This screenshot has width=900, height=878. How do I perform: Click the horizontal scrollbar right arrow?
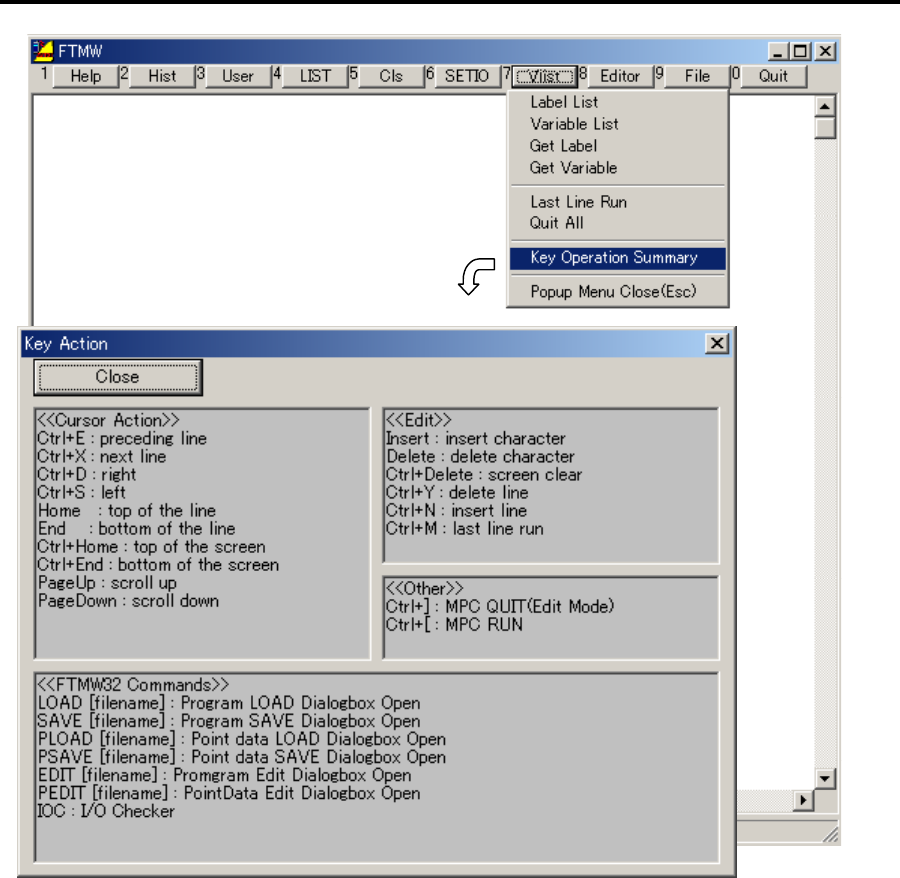(803, 800)
